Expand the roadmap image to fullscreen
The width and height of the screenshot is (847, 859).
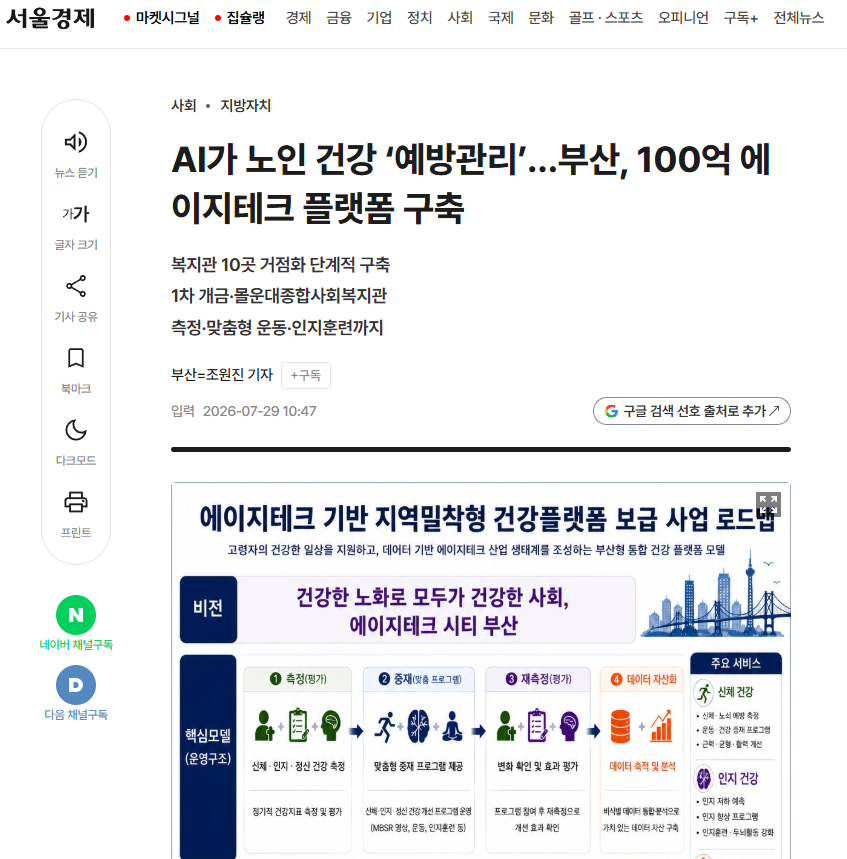coord(768,505)
